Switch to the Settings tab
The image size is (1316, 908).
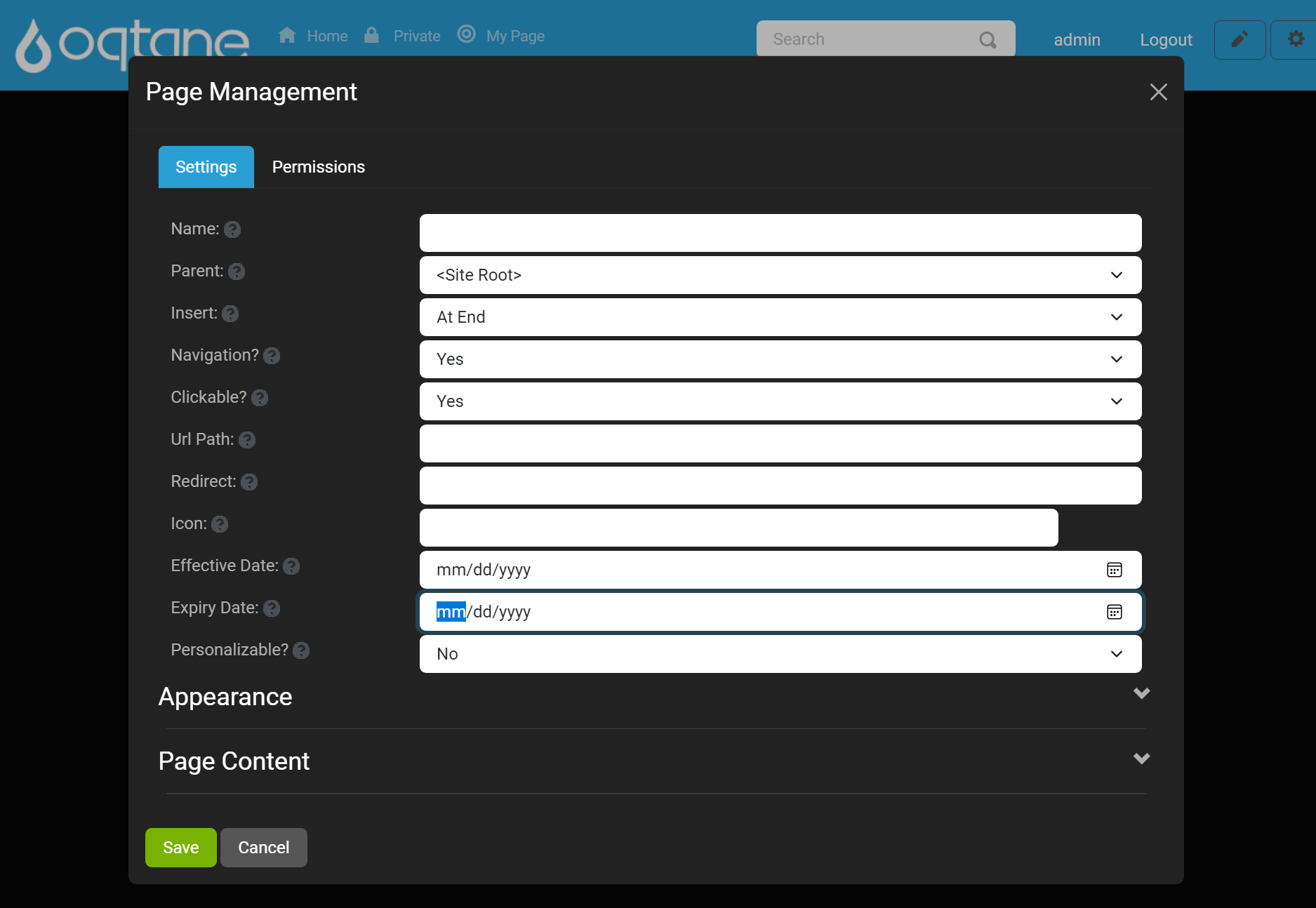click(206, 167)
